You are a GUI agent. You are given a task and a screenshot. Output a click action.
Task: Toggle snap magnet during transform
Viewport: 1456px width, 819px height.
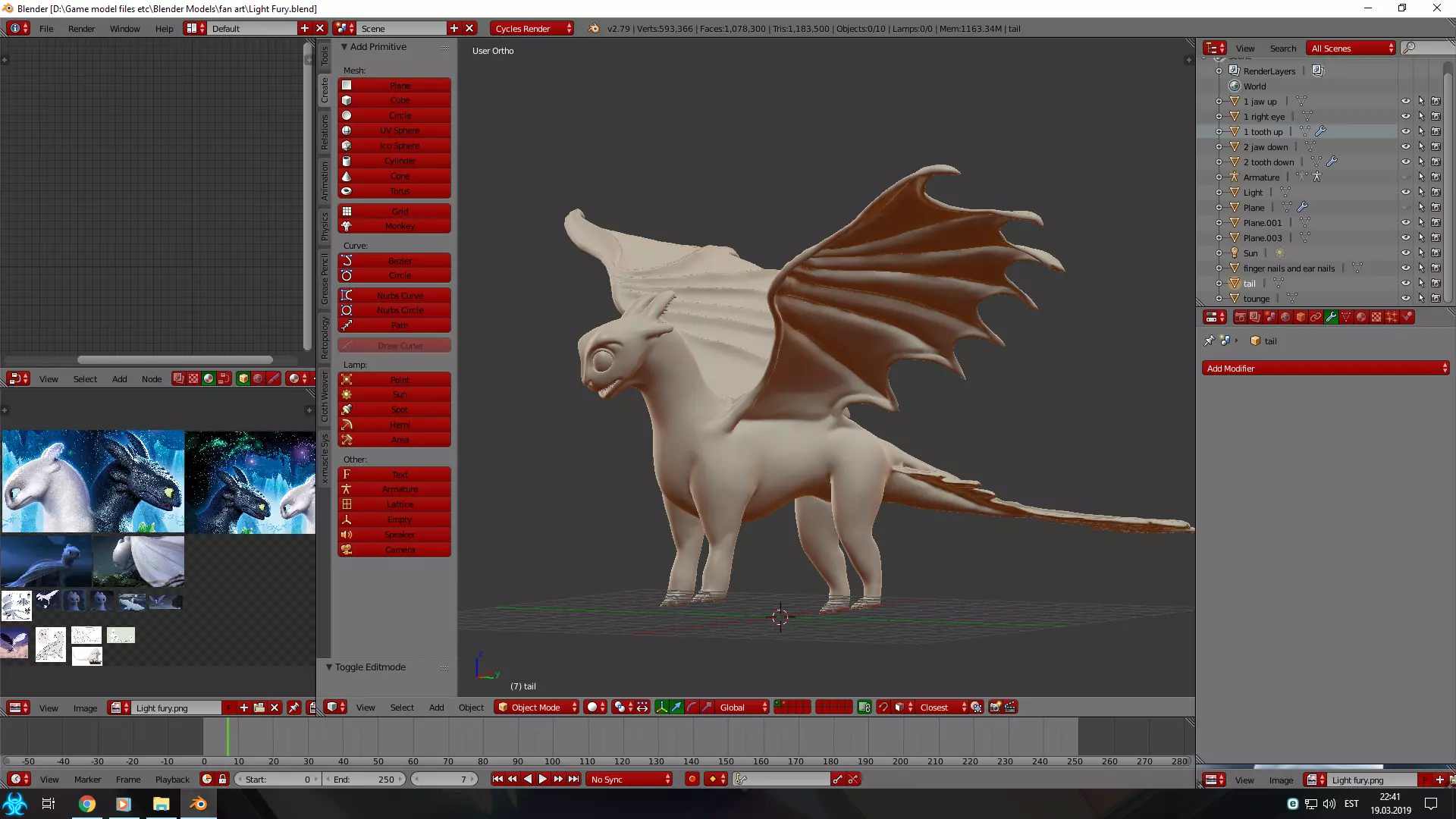coord(883,707)
